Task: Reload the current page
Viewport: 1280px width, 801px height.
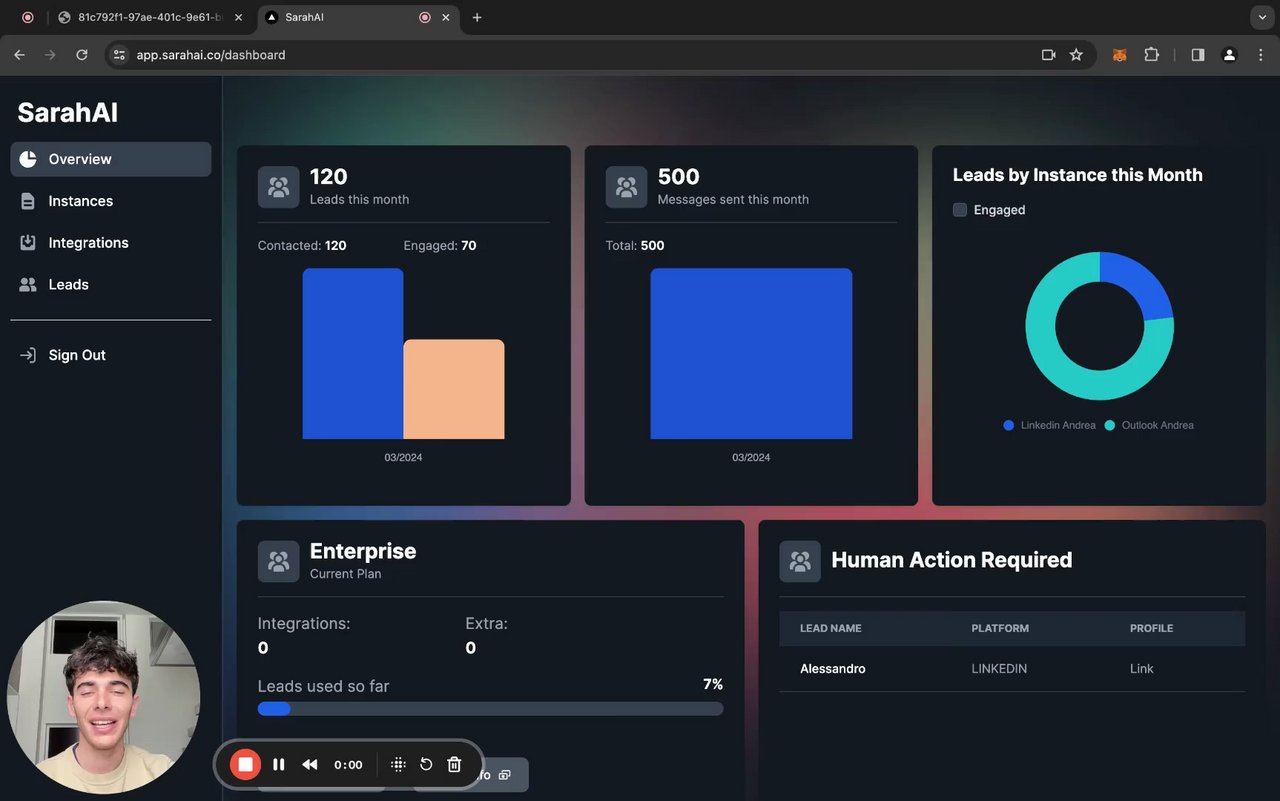Action: coord(82,55)
